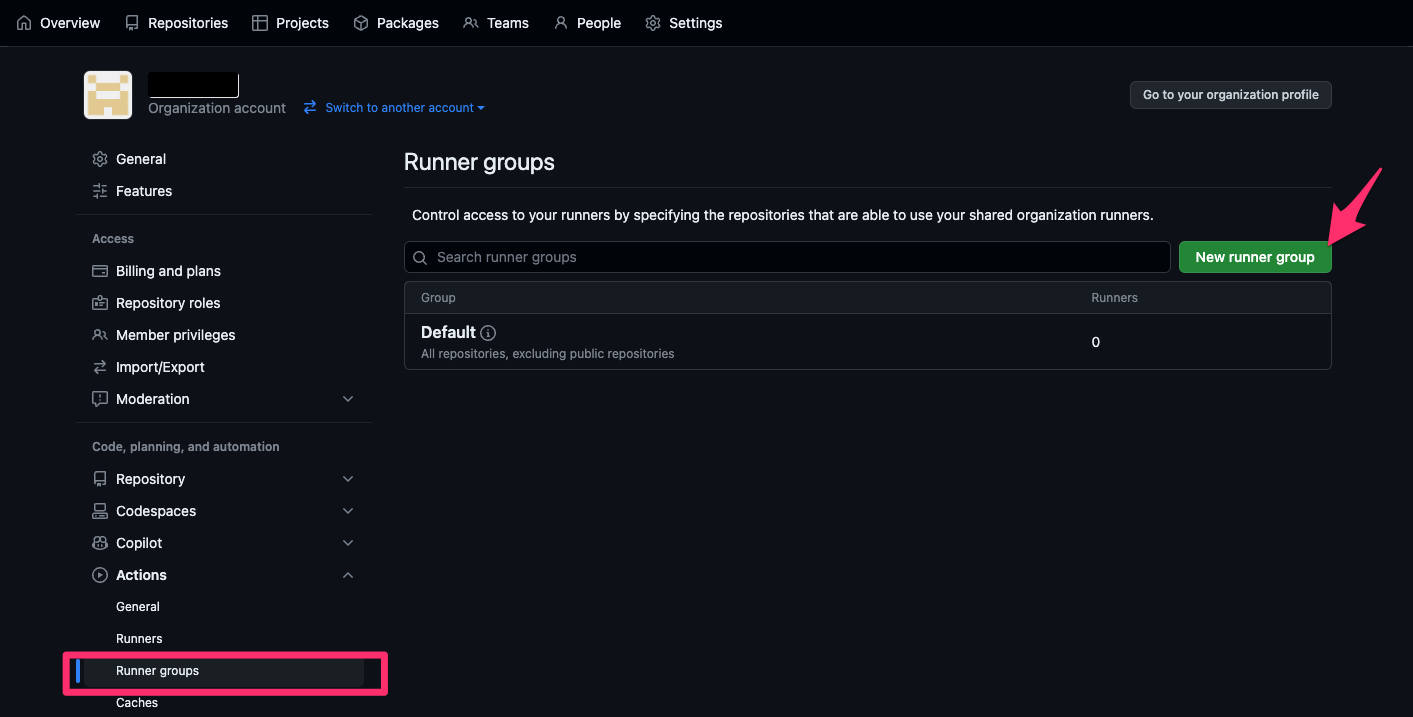
Task: Click the Repositories book icon in top nav
Action: [132, 23]
